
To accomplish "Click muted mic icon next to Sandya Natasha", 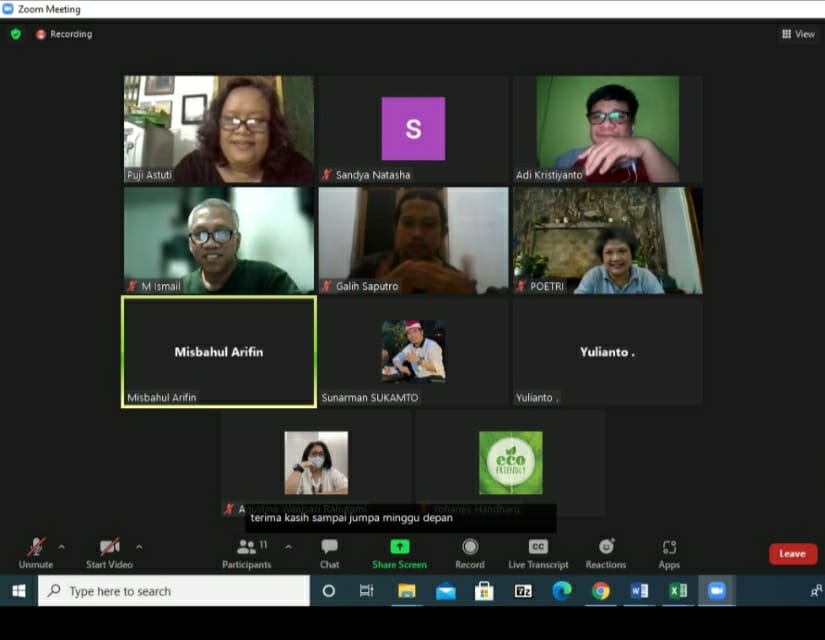I will click(327, 175).
